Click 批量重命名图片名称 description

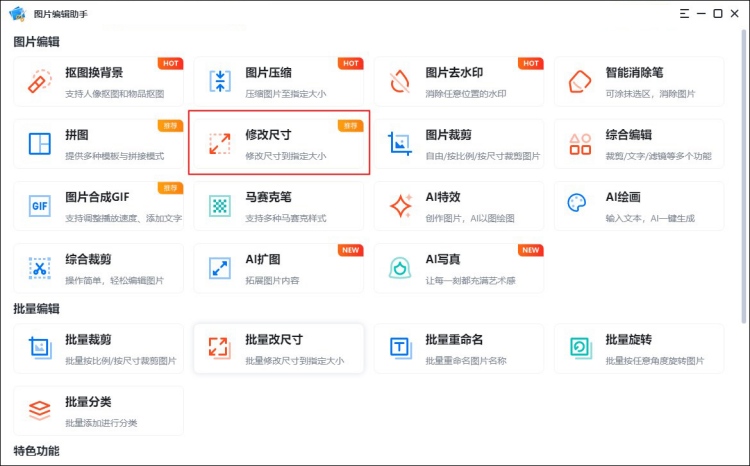[x=466, y=360]
